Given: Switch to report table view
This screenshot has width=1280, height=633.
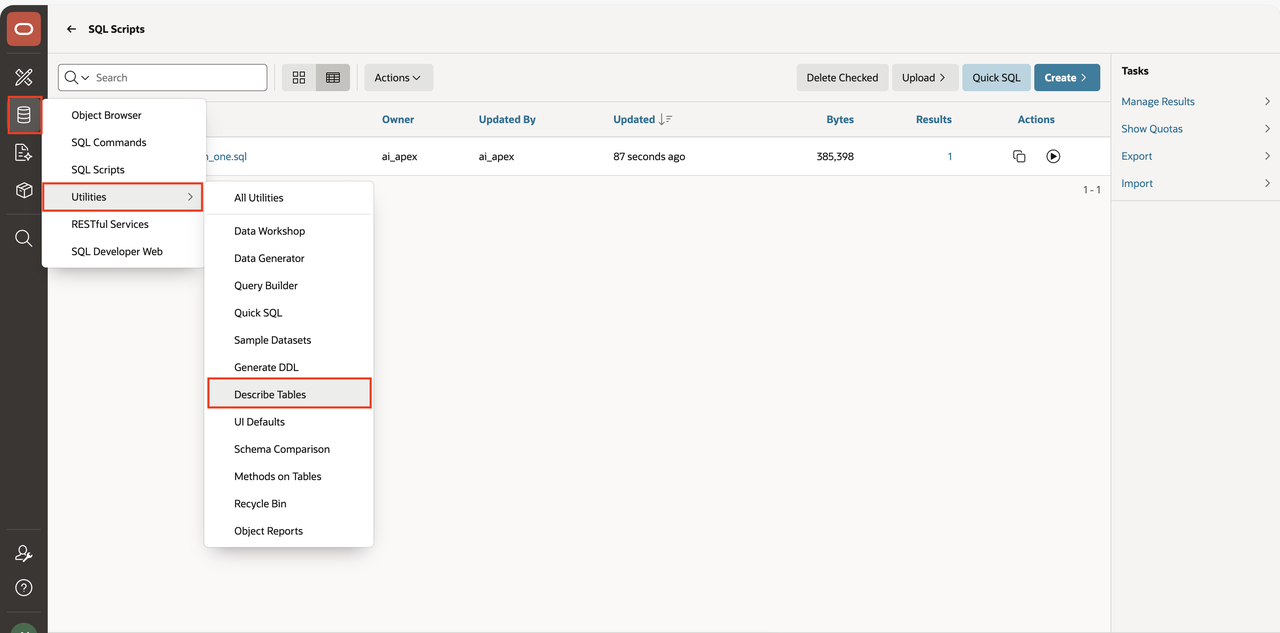Looking at the screenshot, I should pos(333,78).
